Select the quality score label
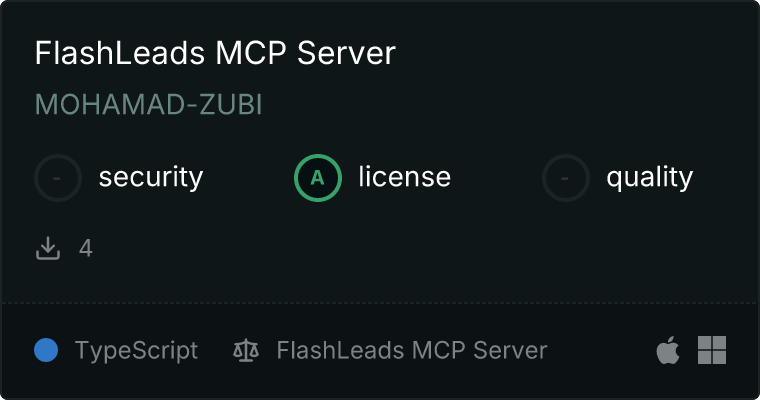This screenshot has width=760, height=400. tap(649, 177)
